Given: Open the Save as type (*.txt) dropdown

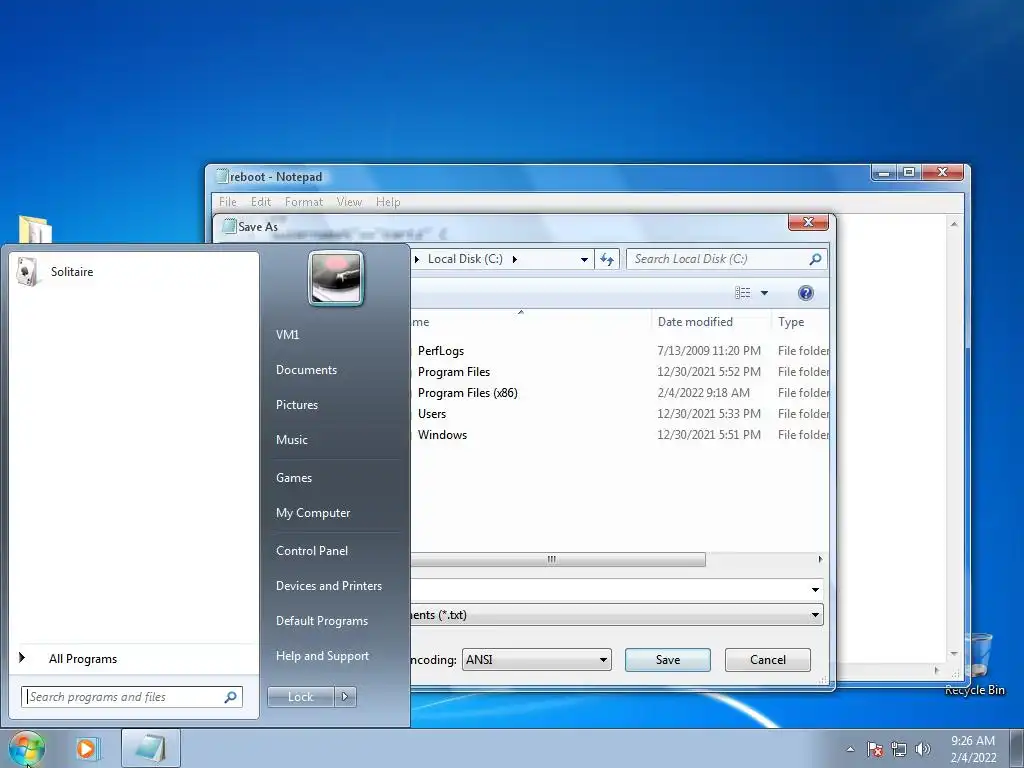Looking at the screenshot, I should click(617, 615).
